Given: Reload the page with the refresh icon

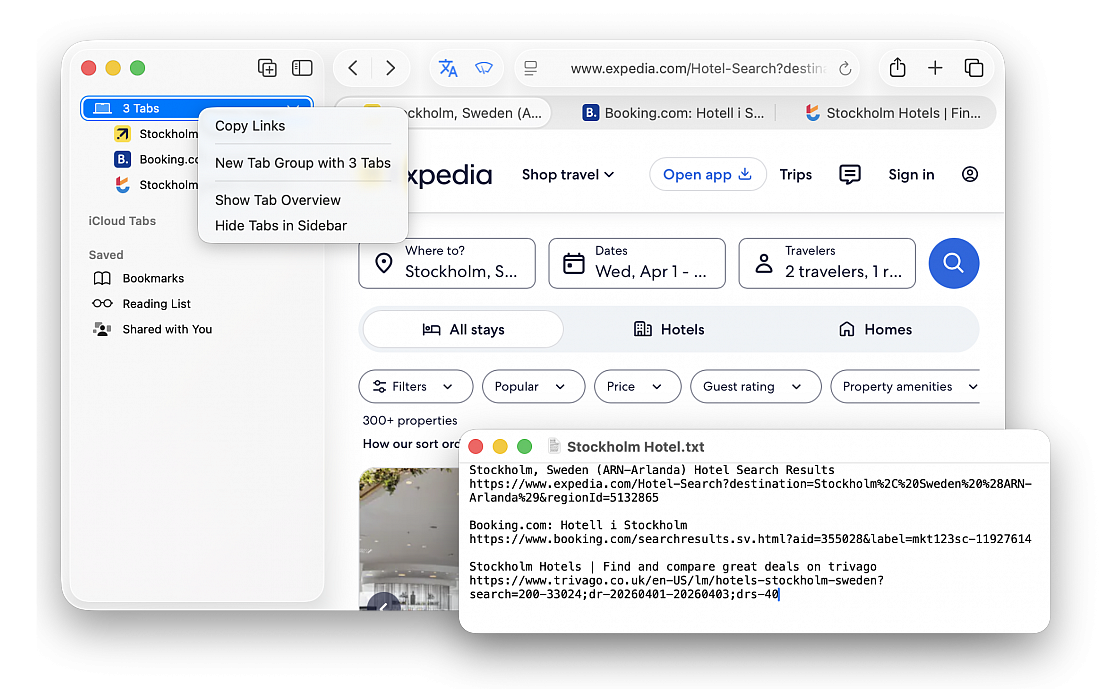Looking at the screenshot, I should click(845, 69).
